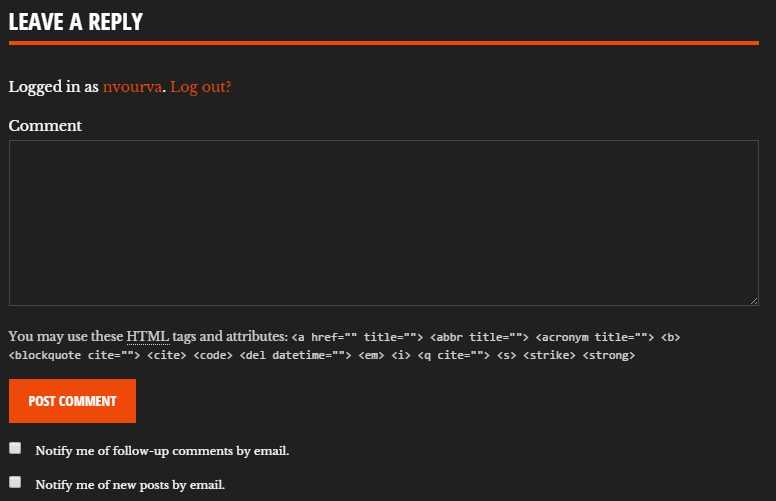Click the 'Logged in as' text
The image size is (776, 501).
[53, 87]
